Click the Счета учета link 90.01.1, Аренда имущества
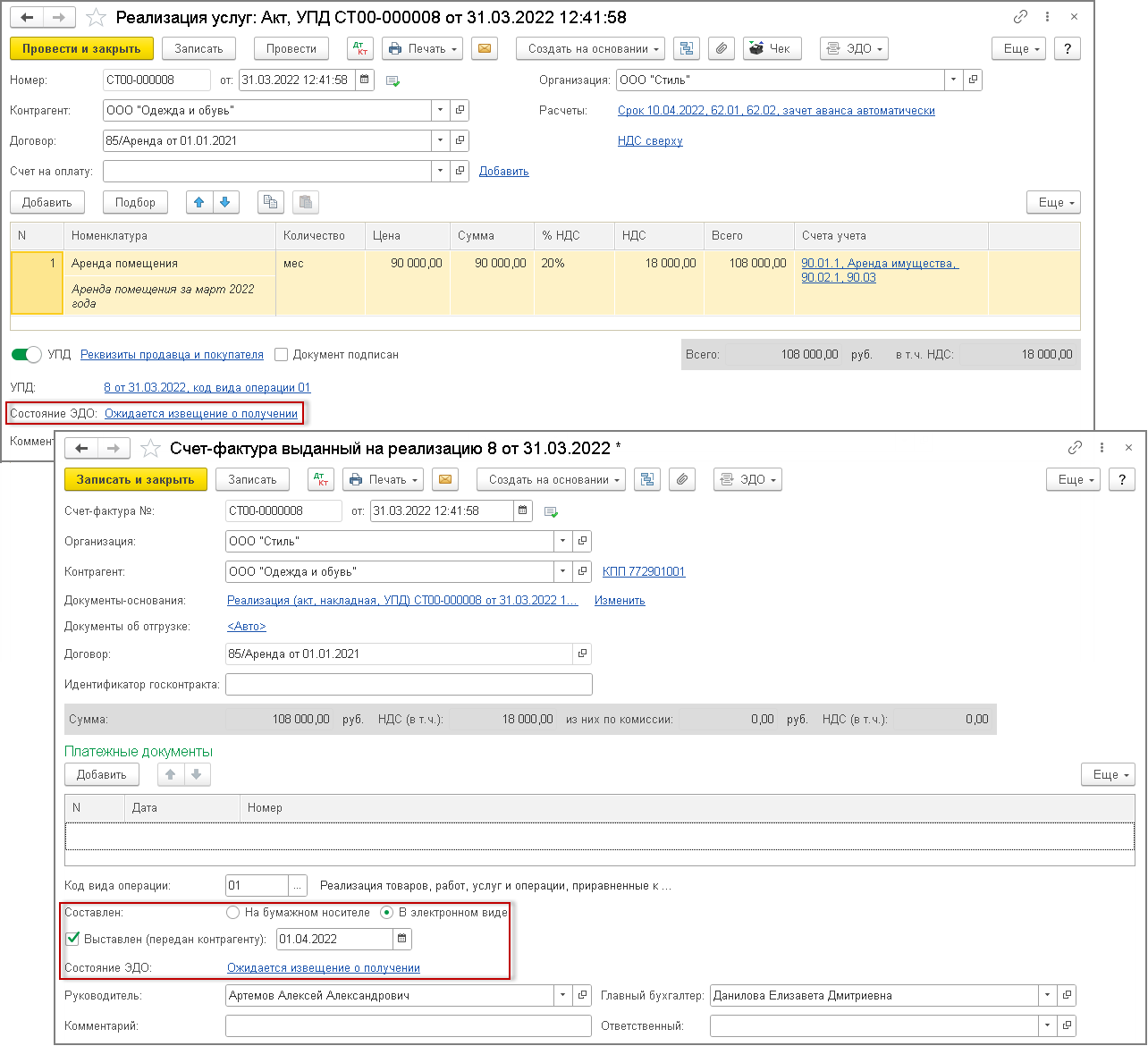This screenshot has width=1148, height=1046. 880,263
